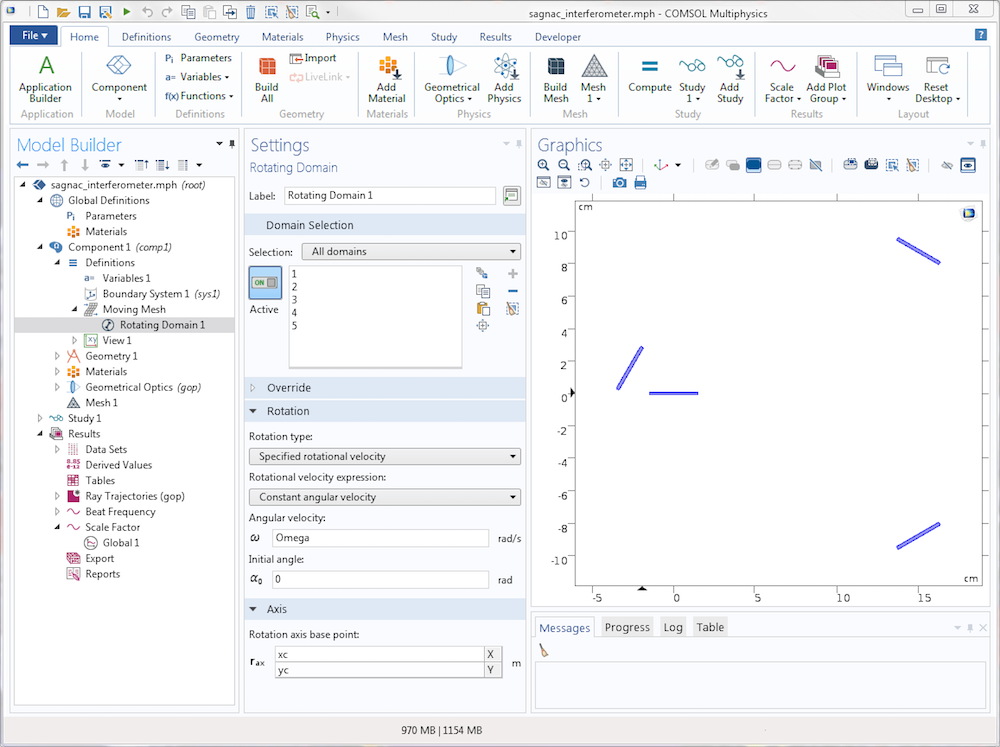Screen dimensions: 1000x747
Task: Click the xc rotation axis field
Action: point(380,655)
